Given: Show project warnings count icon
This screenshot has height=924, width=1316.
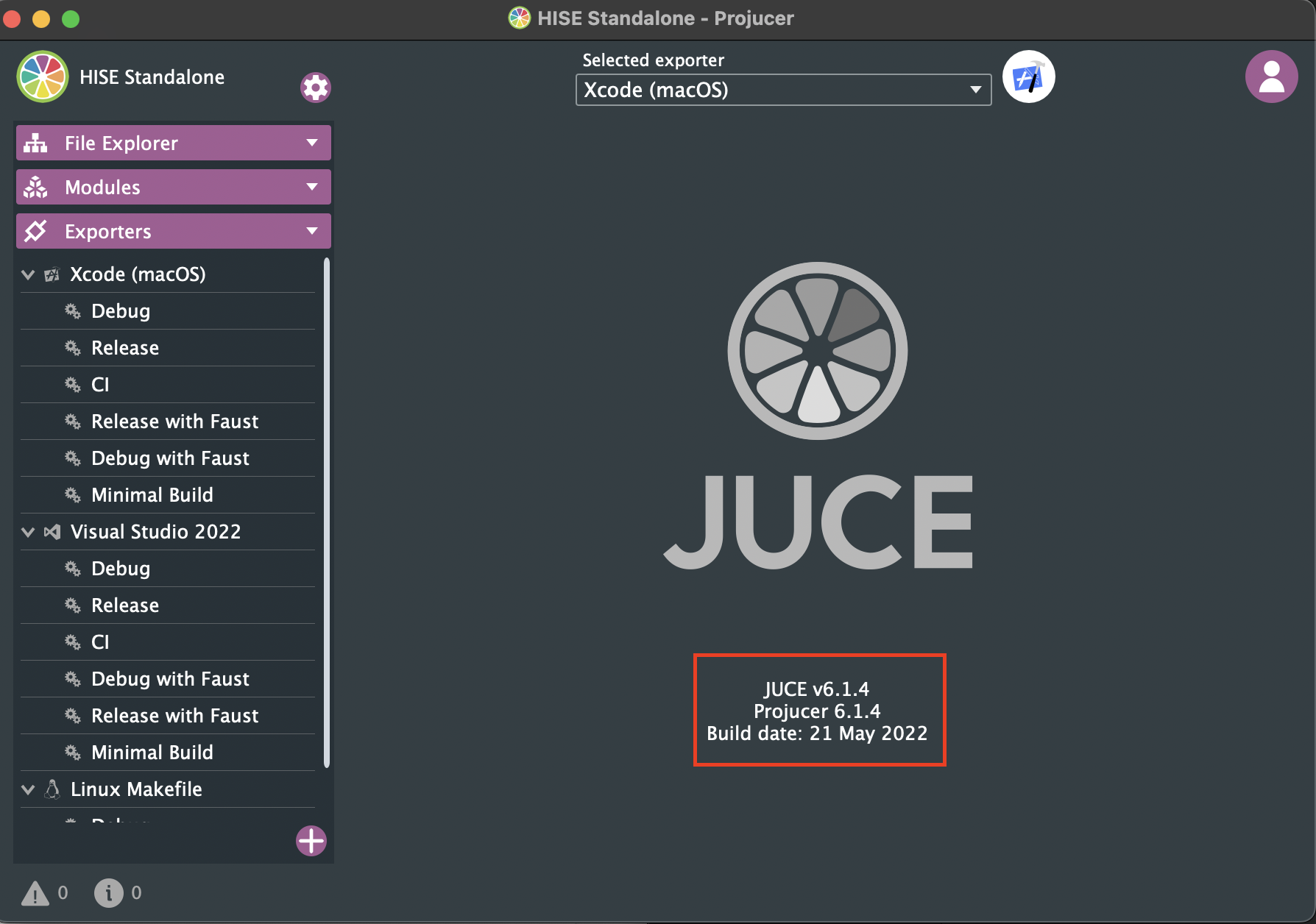Looking at the screenshot, I should click(x=35, y=893).
